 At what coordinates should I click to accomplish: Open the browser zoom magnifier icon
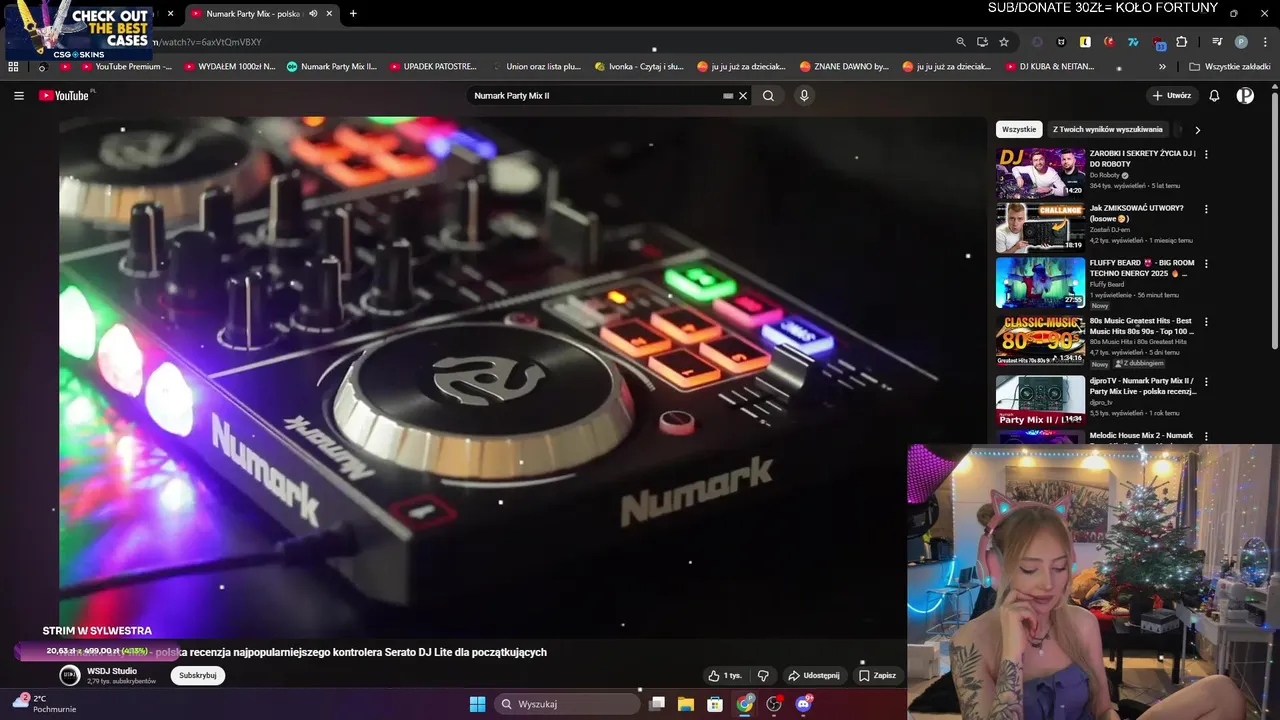click(961, 42)
